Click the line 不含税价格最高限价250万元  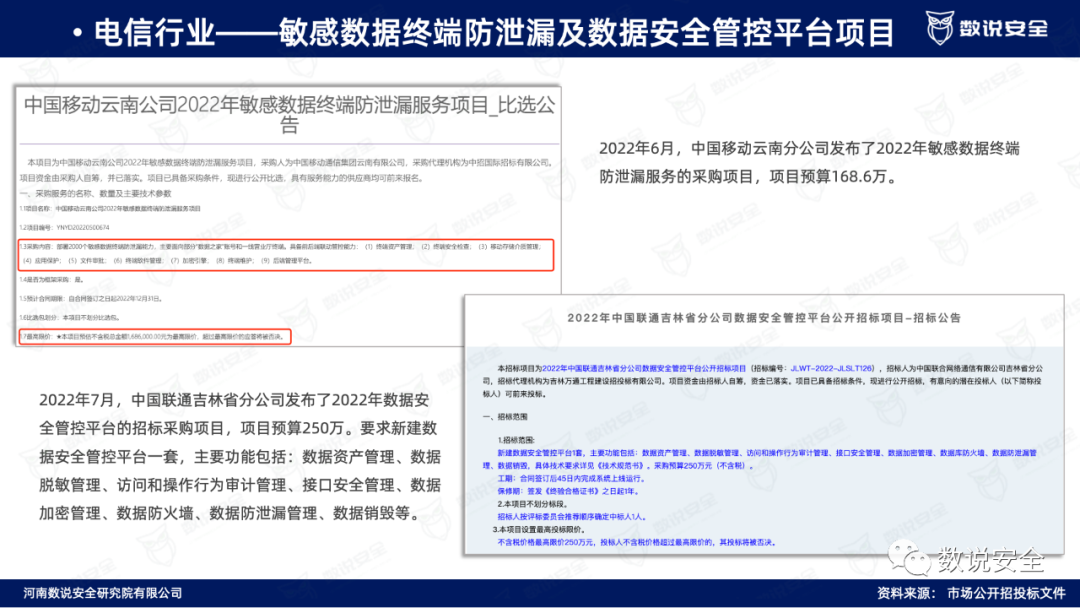637,543
